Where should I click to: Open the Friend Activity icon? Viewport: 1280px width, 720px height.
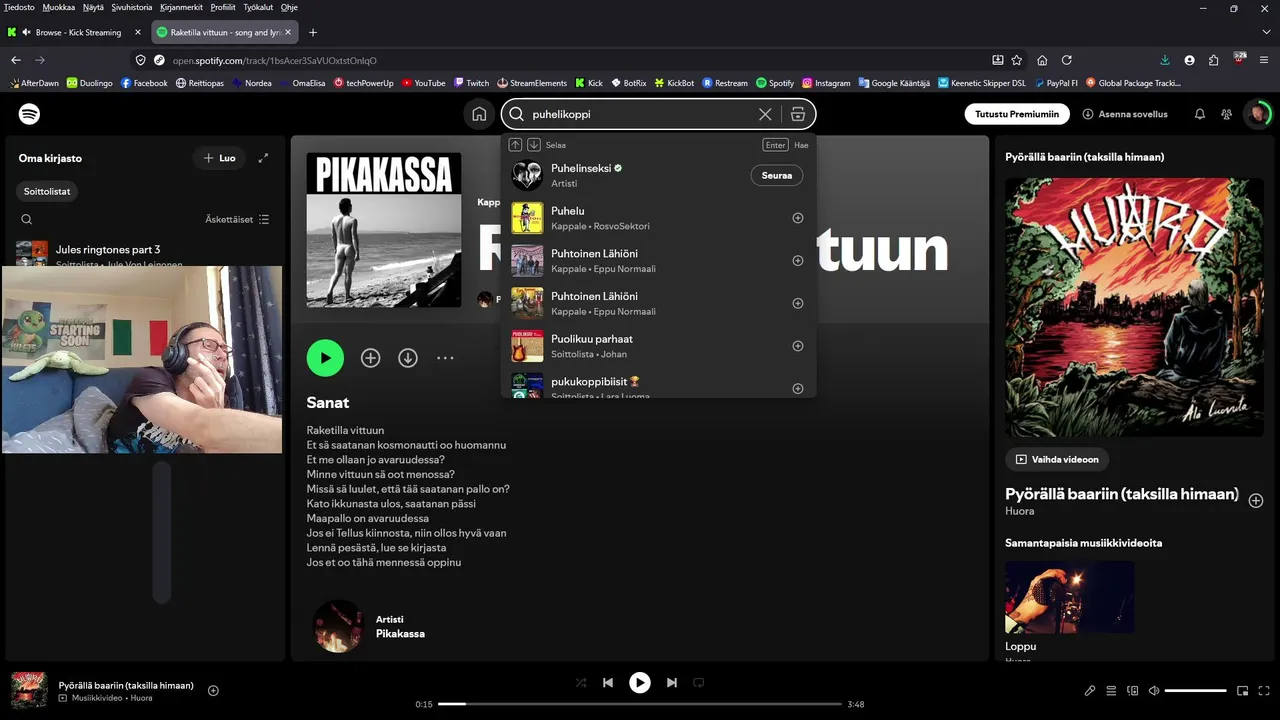click(1227, 114)
